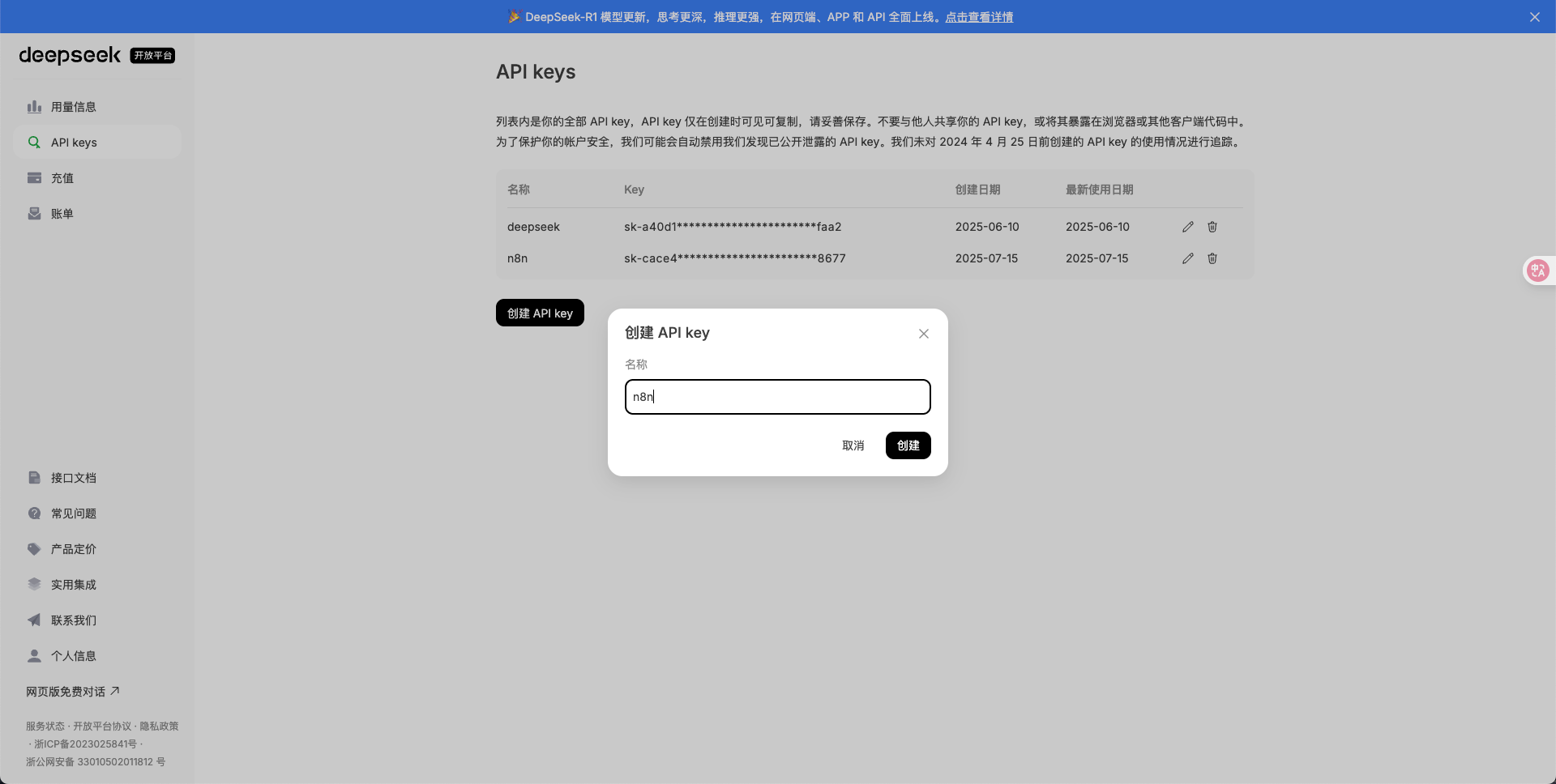Delete the deepseek API key with trash icon
This screenshot has width=1556, height=784.
pos(1212,227)
